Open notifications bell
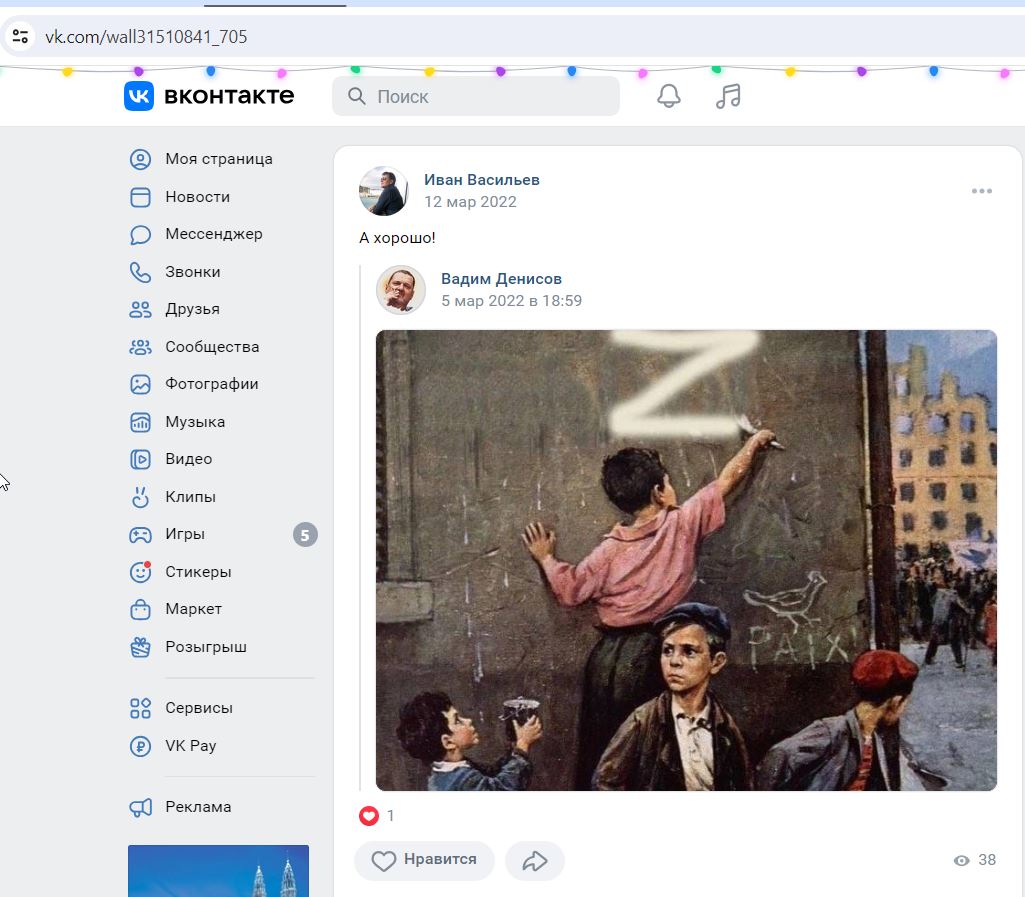 pyautogui.click(x=668, y=96)
